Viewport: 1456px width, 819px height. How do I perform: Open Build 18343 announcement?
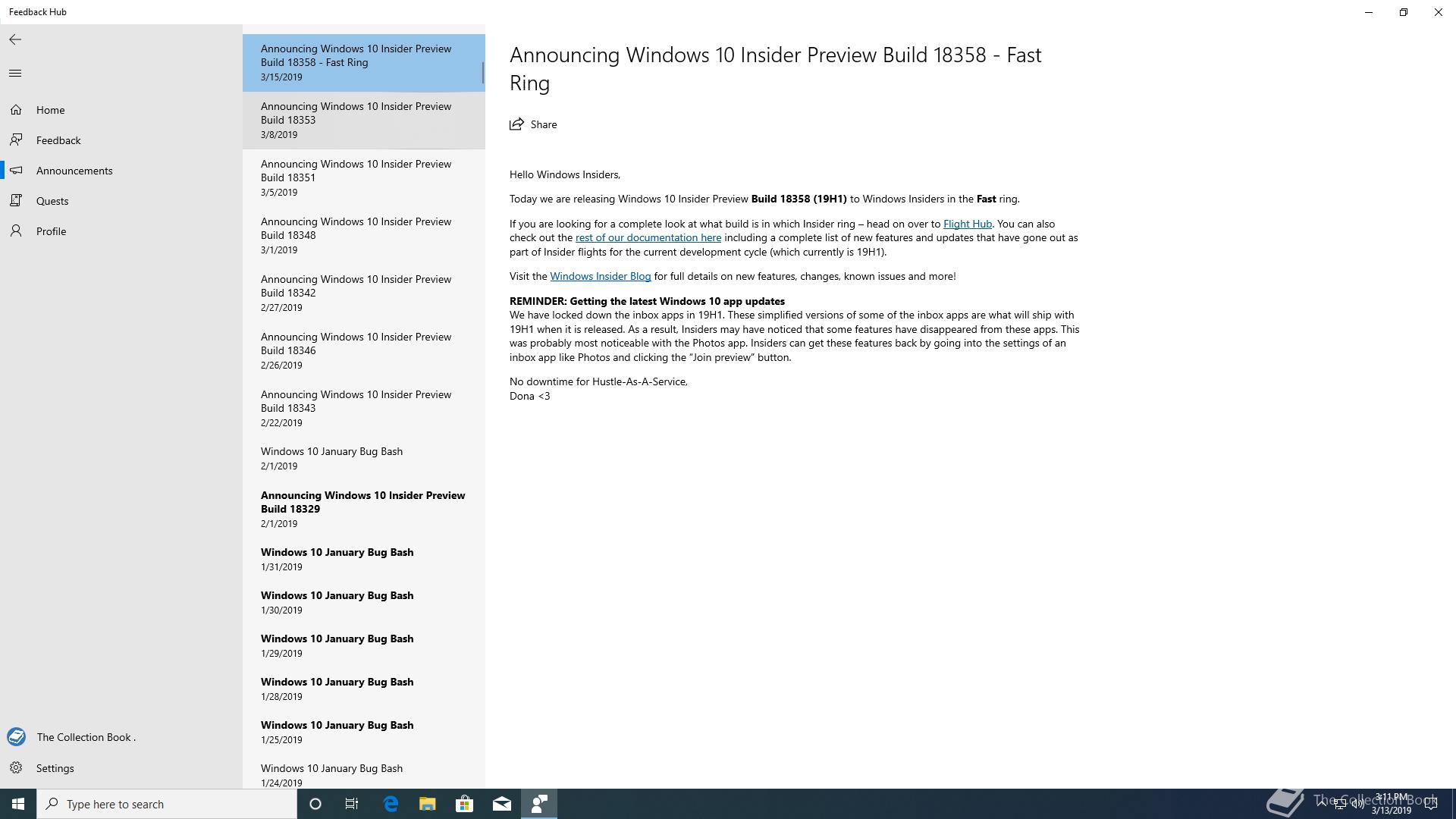[x=364, y=409]
